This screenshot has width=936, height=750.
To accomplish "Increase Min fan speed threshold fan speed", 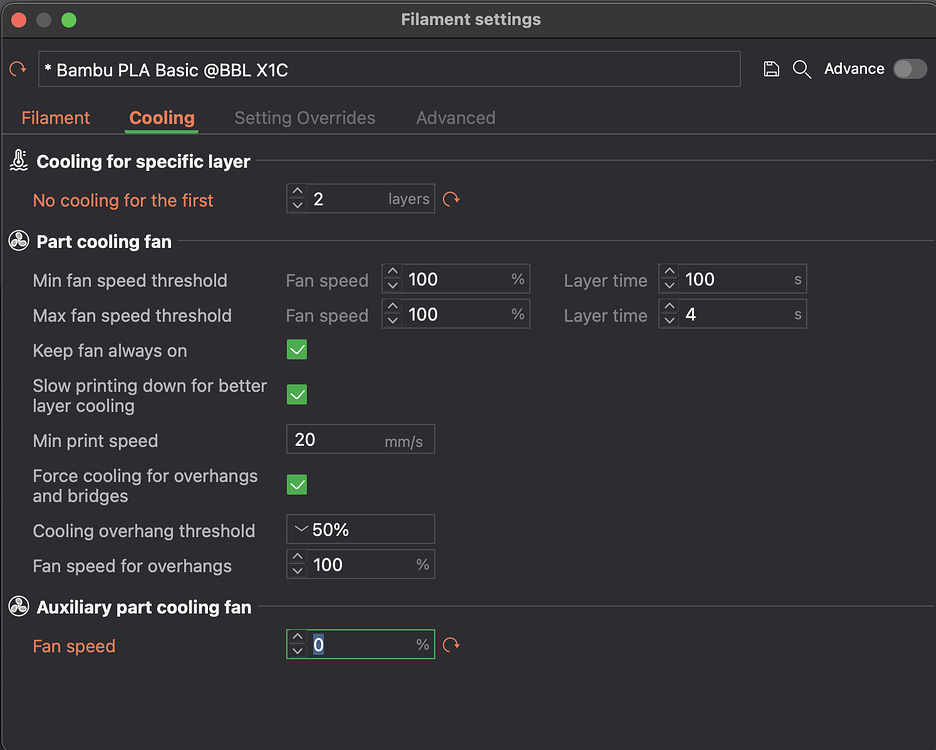I will coord(392,272).
